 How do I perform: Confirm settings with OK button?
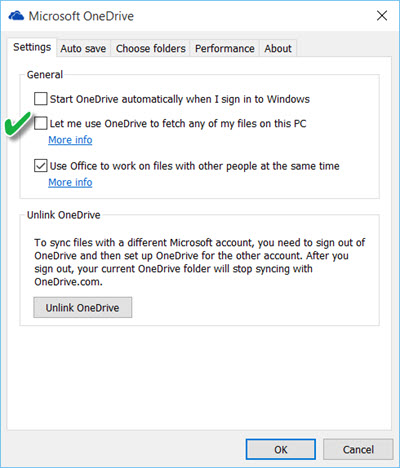coord(281,449)
